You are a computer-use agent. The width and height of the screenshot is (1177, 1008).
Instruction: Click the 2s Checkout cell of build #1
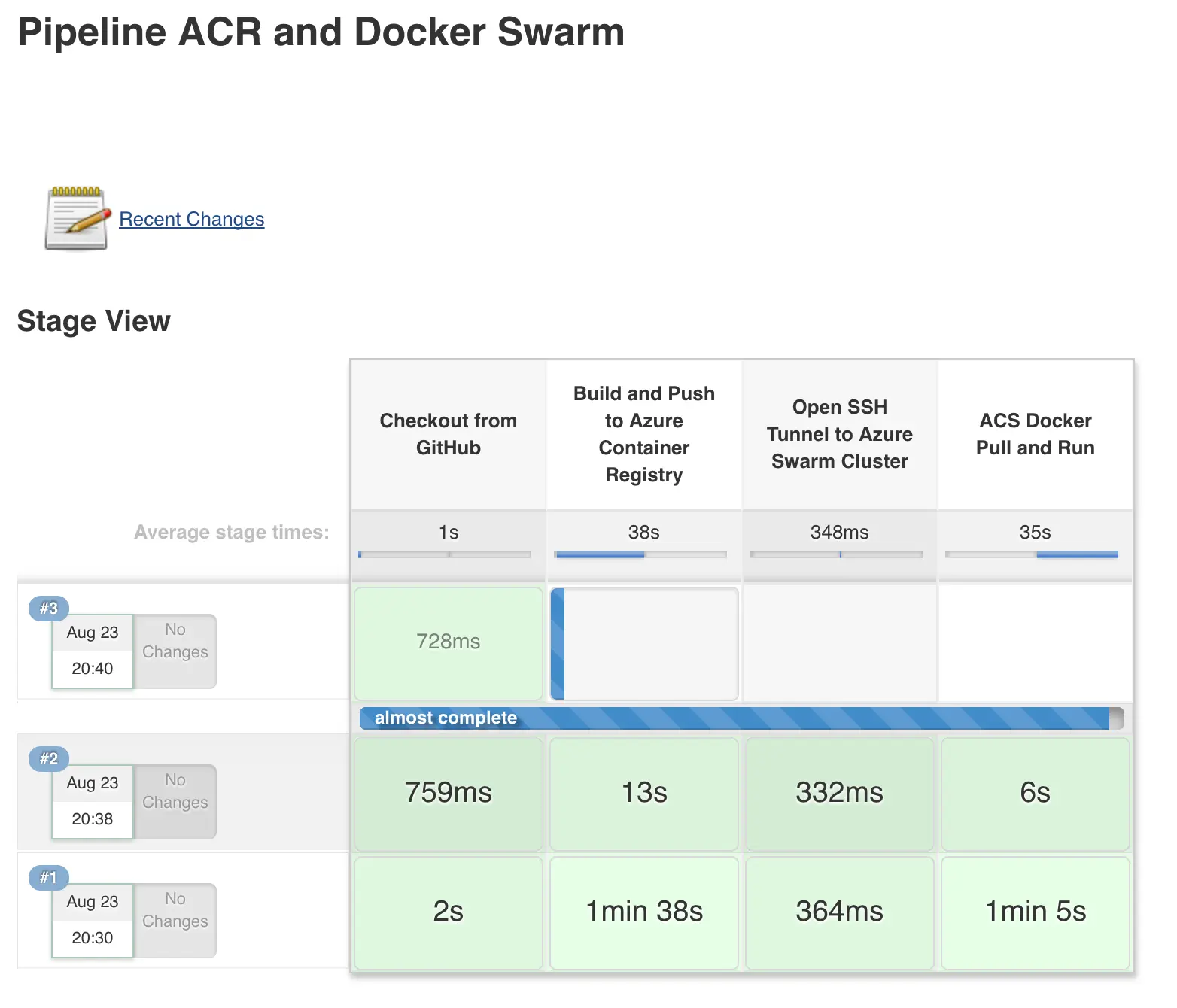point(448,912)
